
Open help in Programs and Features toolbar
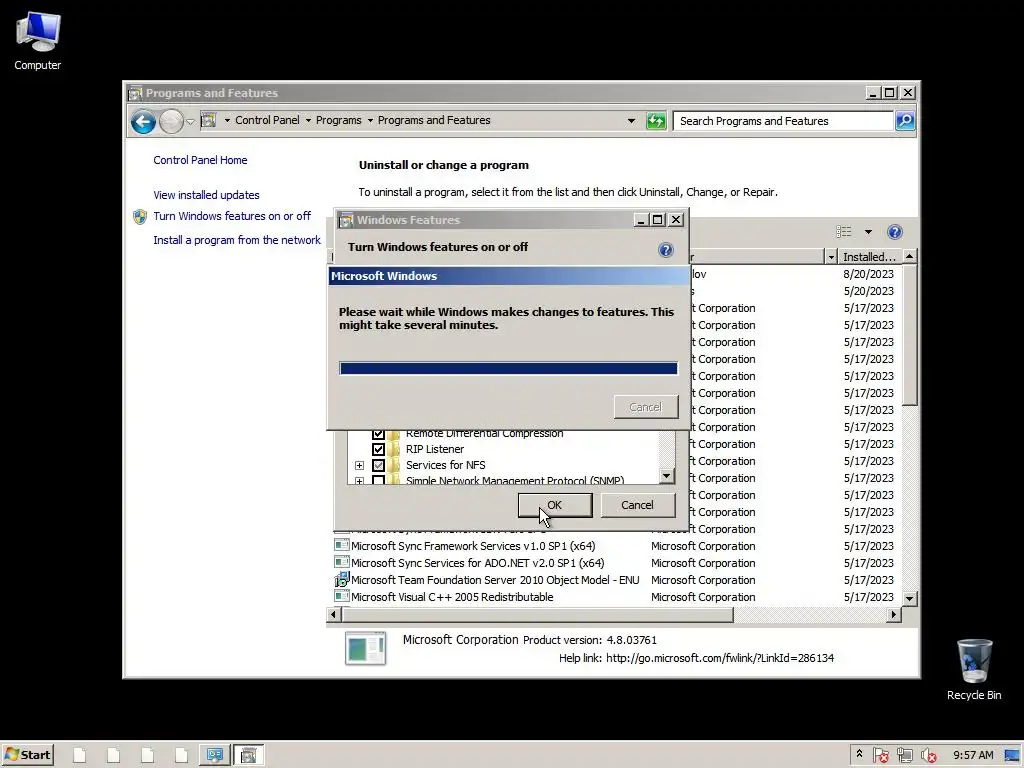(895, 232)
